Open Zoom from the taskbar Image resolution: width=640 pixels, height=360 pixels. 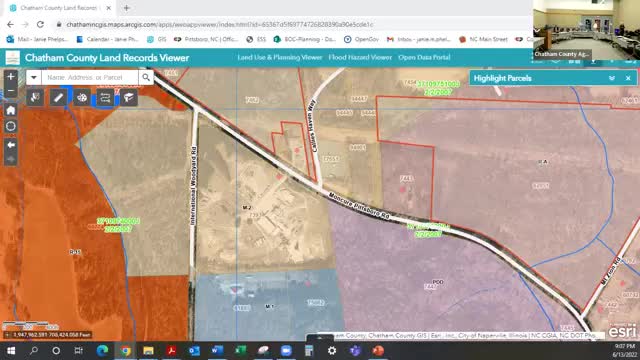coord(286,351)
